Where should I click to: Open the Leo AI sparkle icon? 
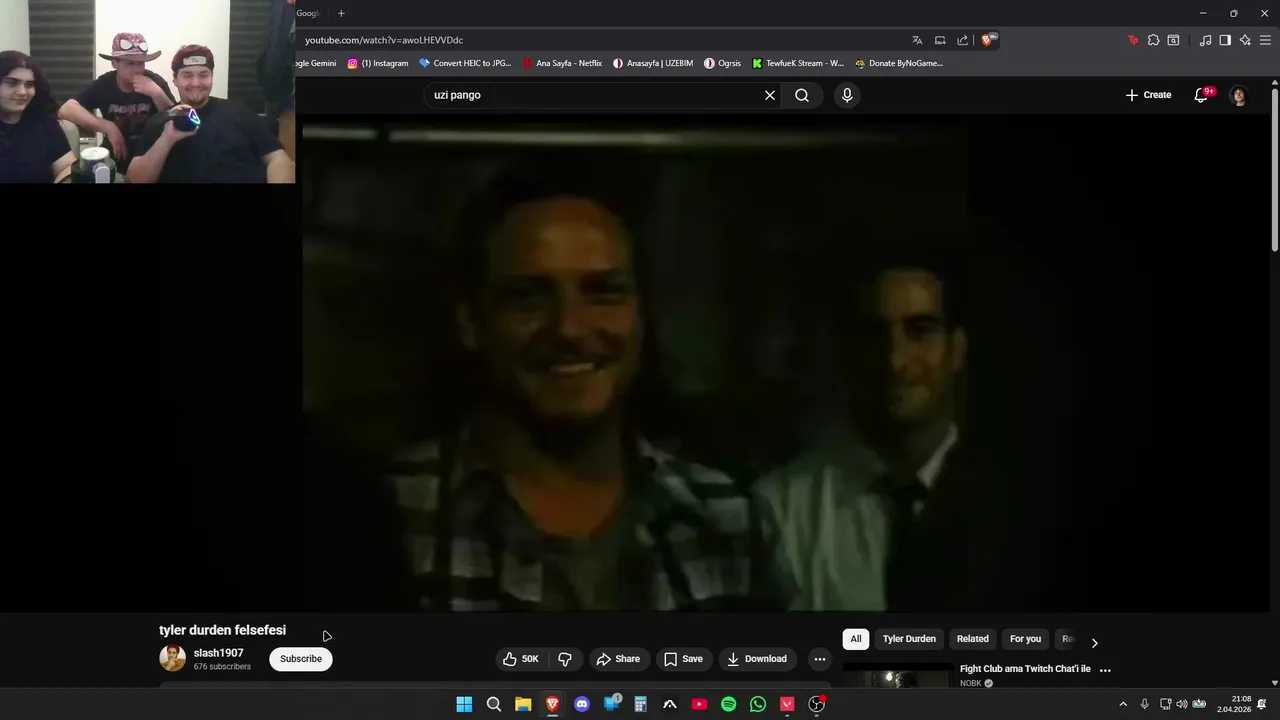[x=1245, y=40]
